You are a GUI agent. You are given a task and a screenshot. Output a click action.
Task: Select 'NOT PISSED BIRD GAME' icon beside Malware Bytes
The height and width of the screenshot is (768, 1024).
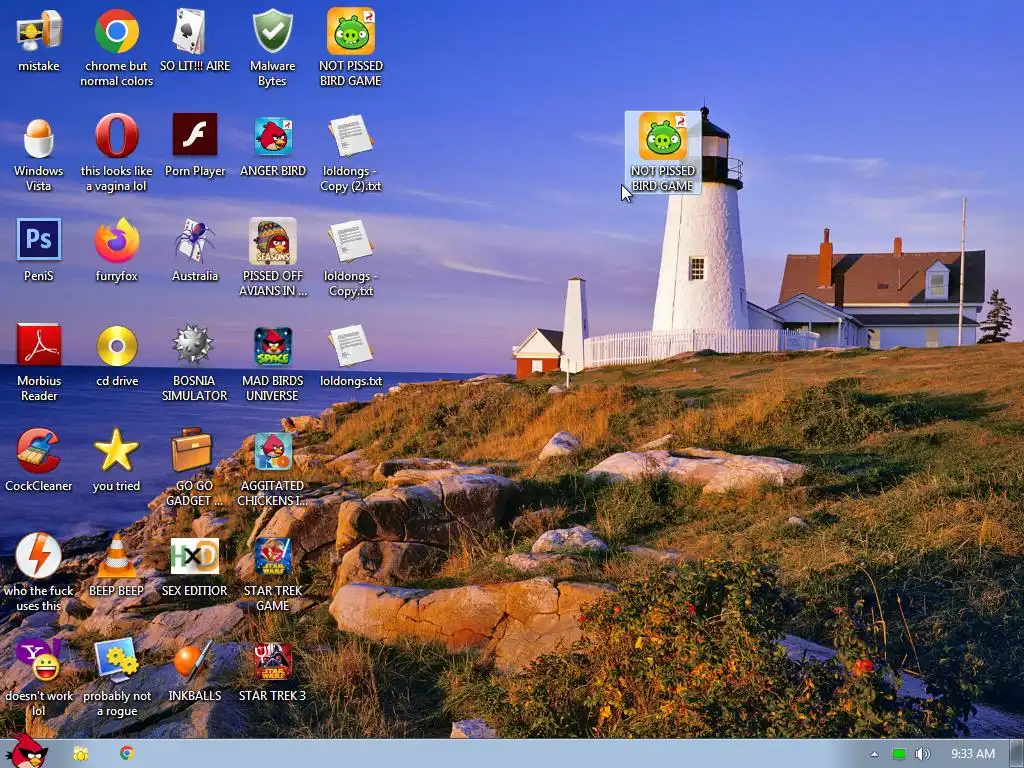351,31
